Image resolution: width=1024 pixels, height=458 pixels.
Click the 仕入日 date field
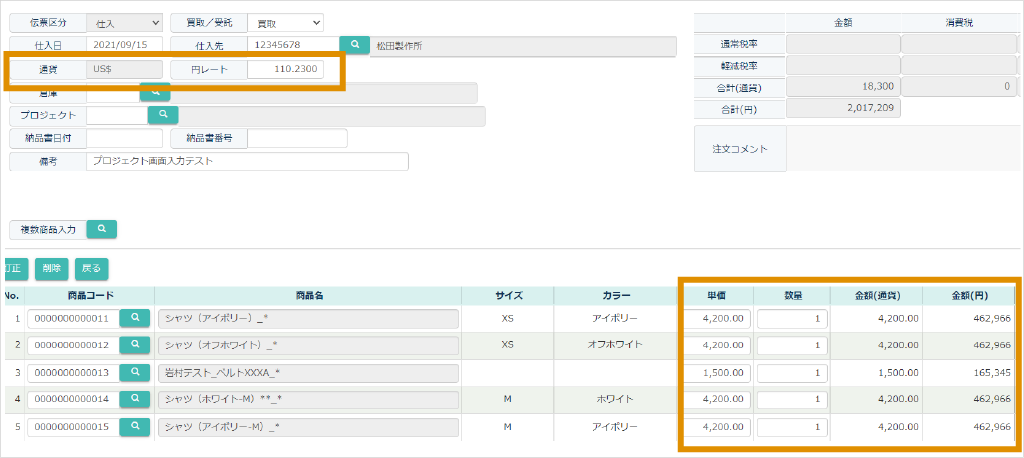(124, 45)
